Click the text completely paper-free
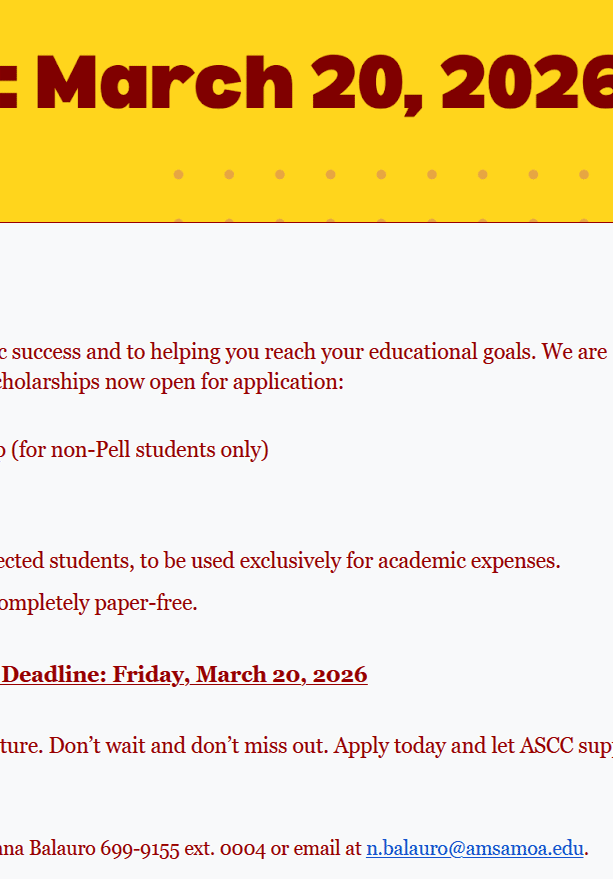613x880 pixels. click(98, 604)
